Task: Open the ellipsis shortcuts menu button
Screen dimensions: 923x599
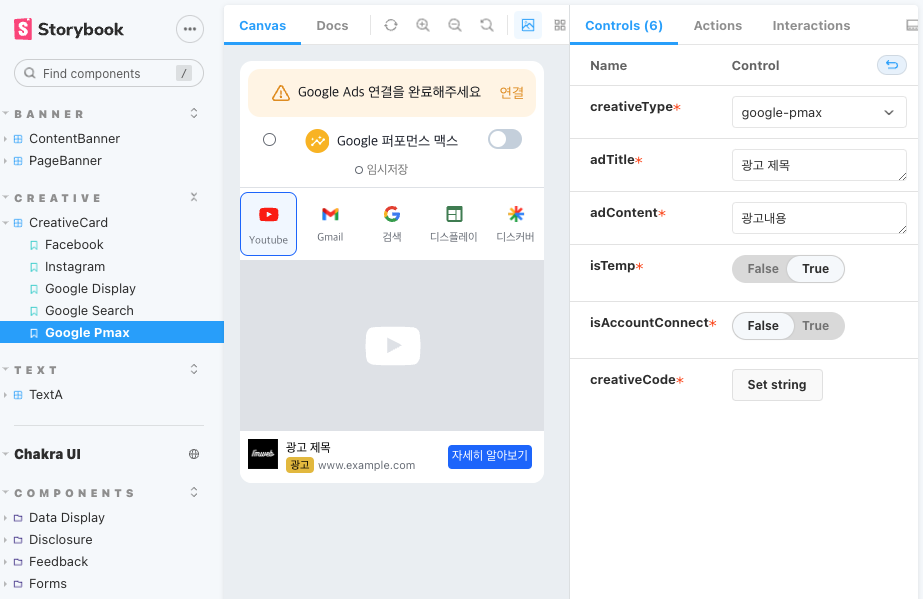Action: [190, 29]
